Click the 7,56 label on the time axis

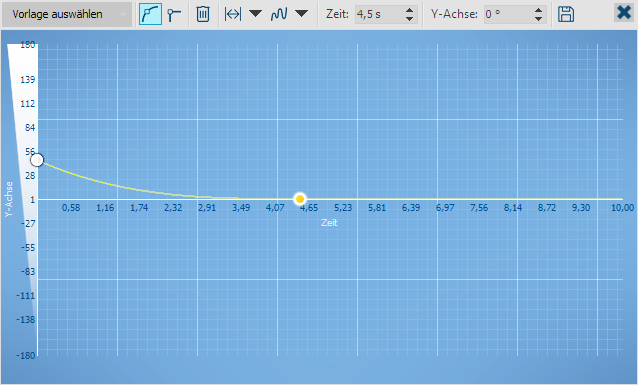(x=479, y=208)
